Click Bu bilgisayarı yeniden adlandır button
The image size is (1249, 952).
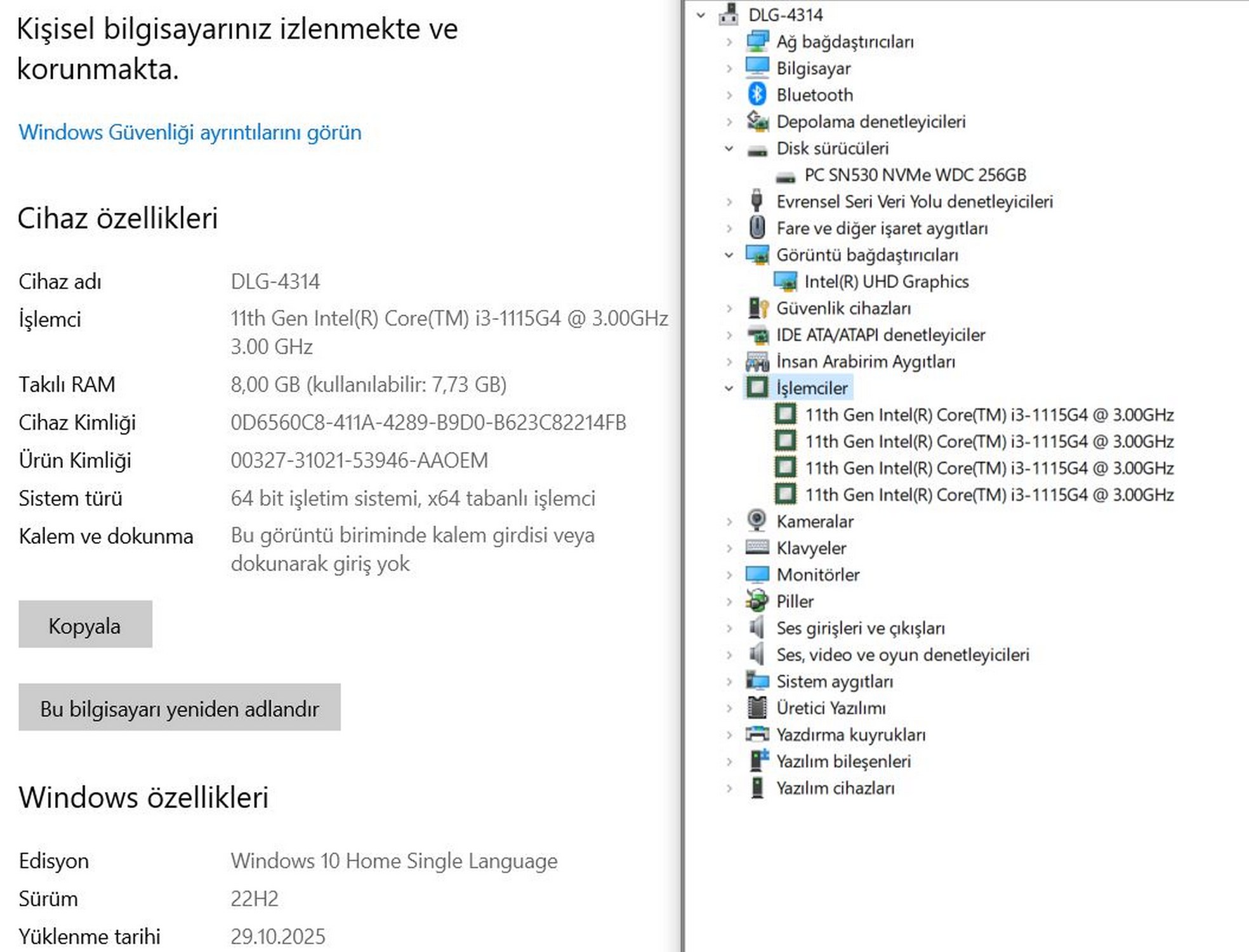coord(180,708)
